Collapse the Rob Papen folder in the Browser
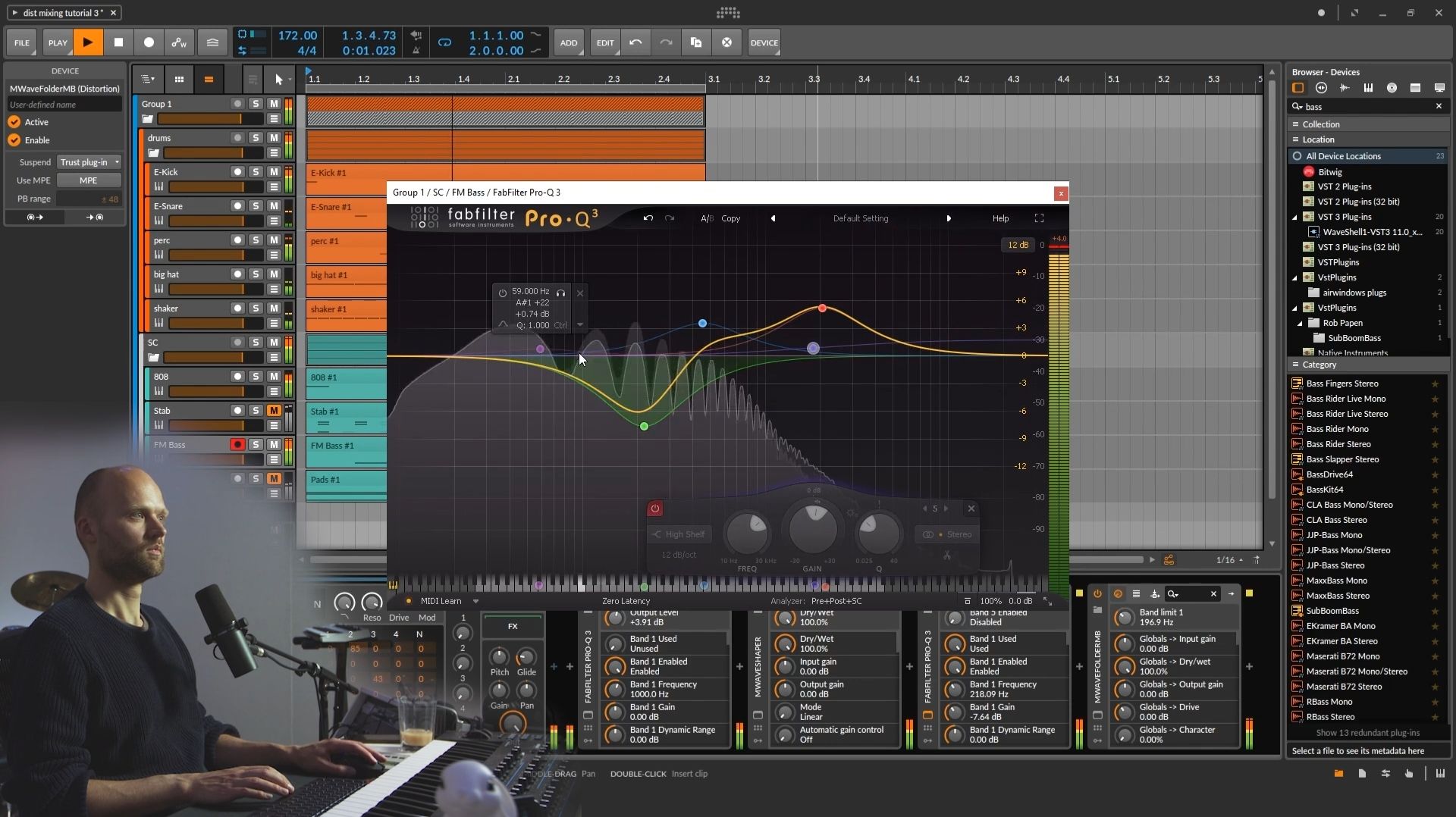 click(x=1300, y=323)
